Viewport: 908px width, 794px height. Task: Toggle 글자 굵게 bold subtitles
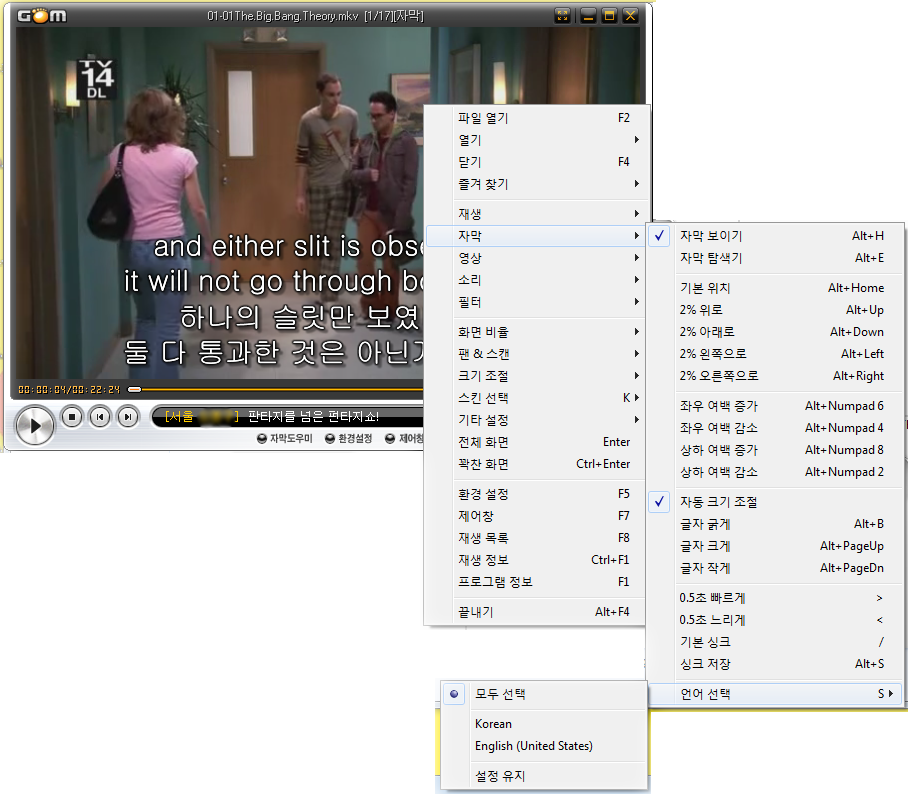(775, 524)
